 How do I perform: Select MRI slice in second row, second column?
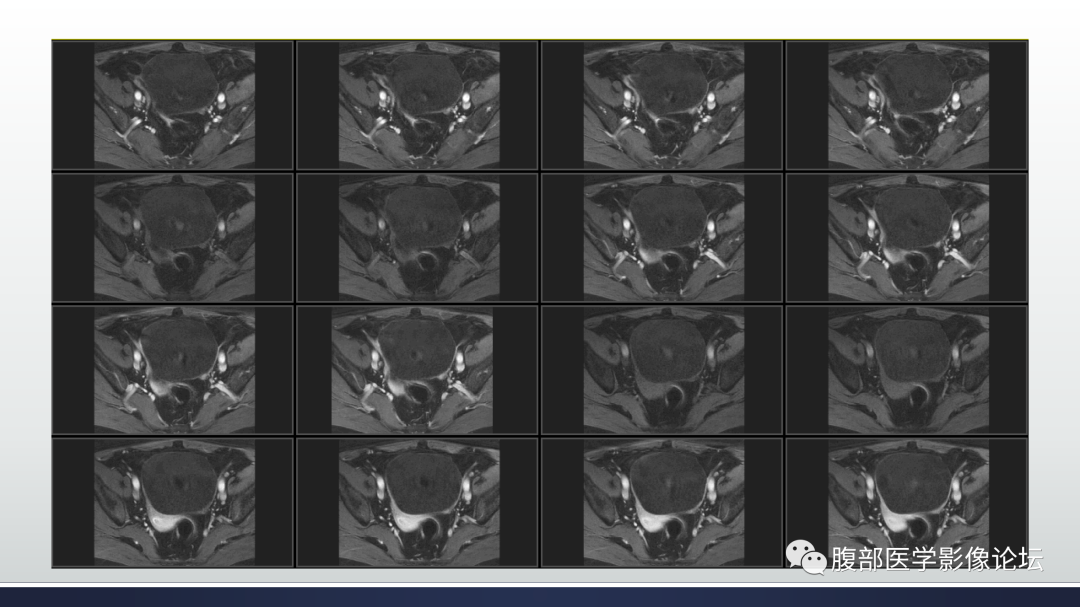tap(417, 238)
